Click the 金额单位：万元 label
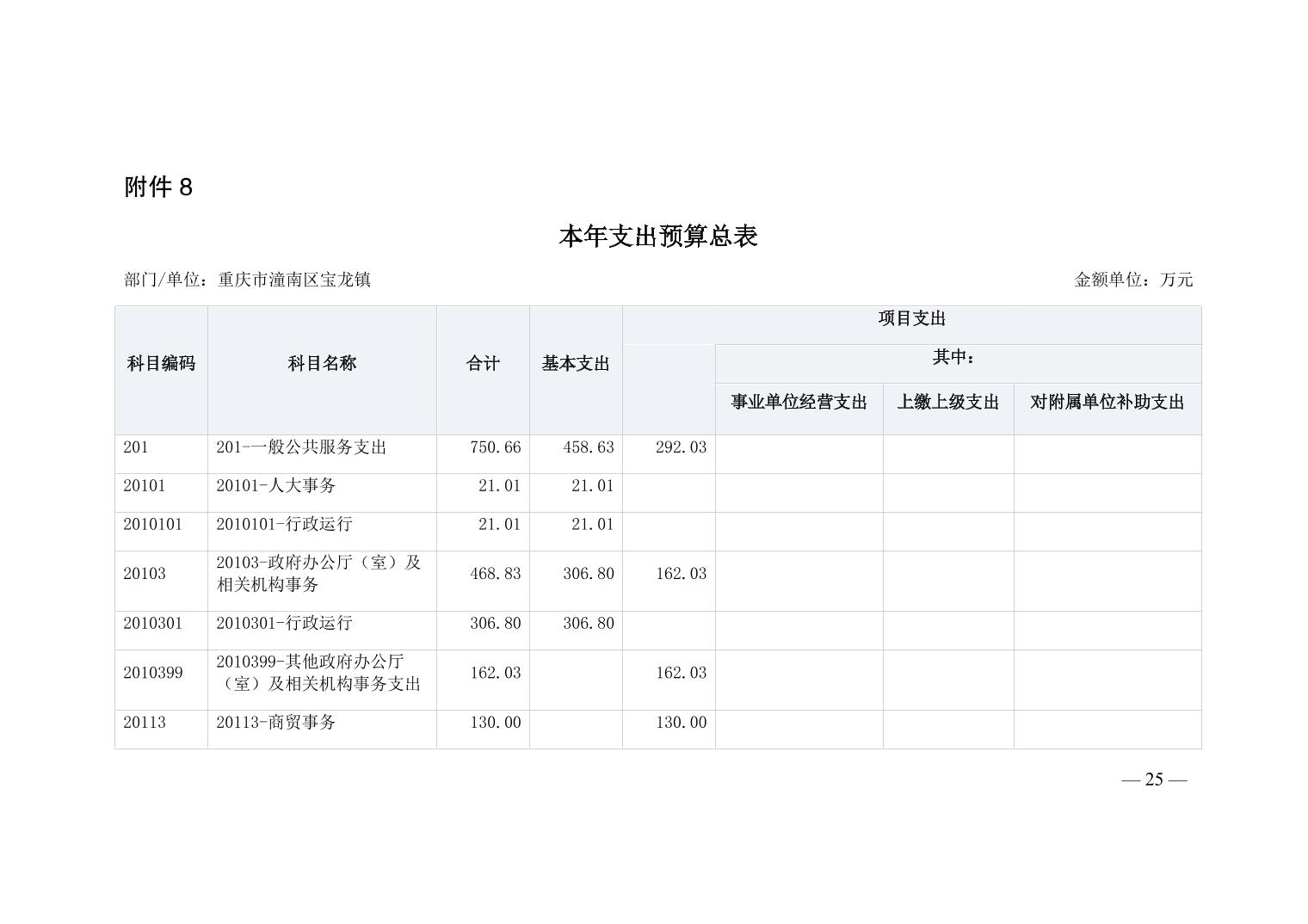This screenshot has height=924, width=1308. coord(1132,280)
